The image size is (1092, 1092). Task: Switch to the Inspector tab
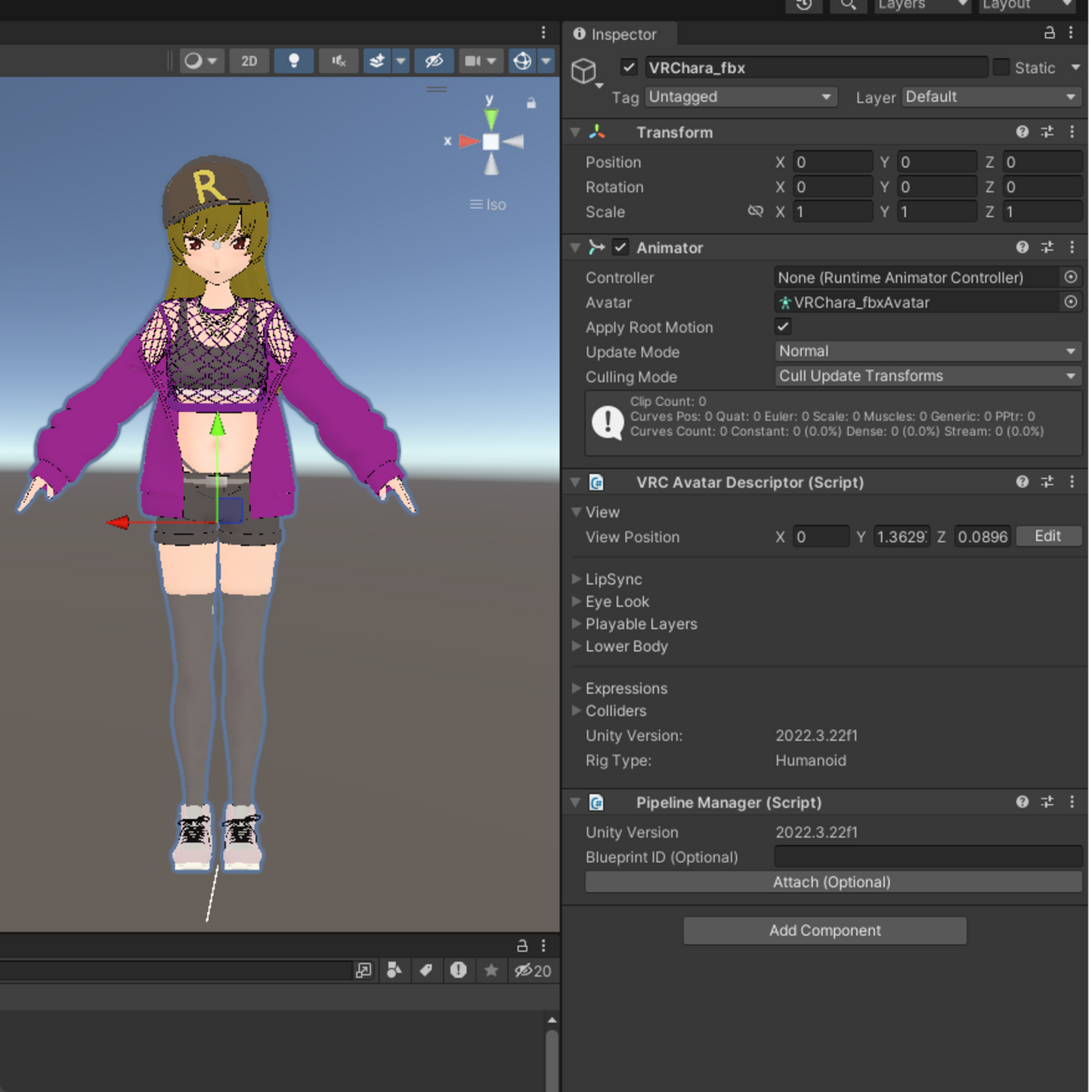point(620,34)
